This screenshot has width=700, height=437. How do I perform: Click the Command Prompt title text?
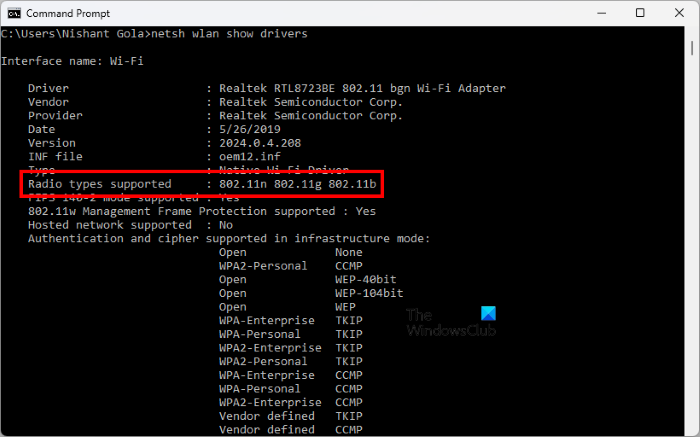click(68, 13)
